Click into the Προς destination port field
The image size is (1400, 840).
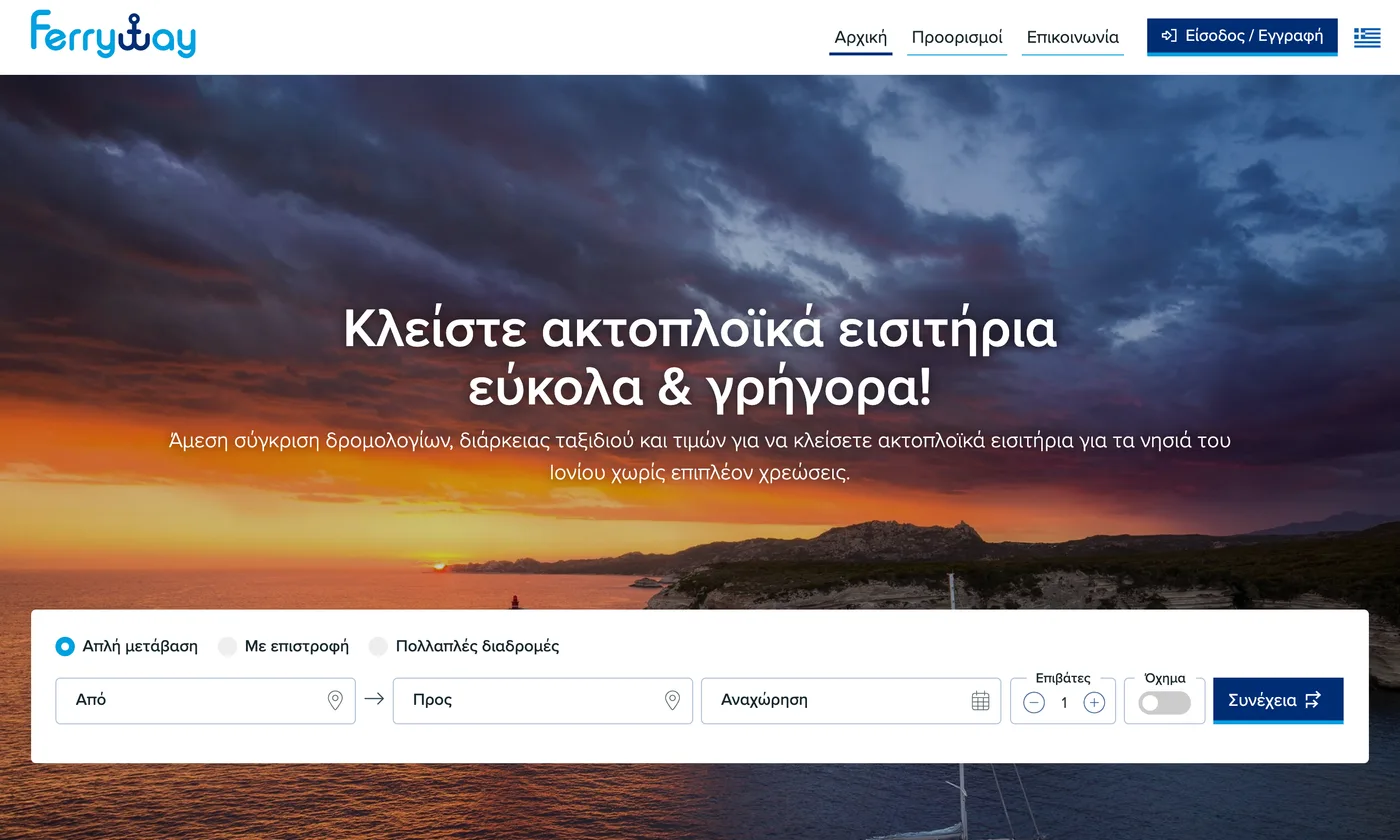coord(543,701)
